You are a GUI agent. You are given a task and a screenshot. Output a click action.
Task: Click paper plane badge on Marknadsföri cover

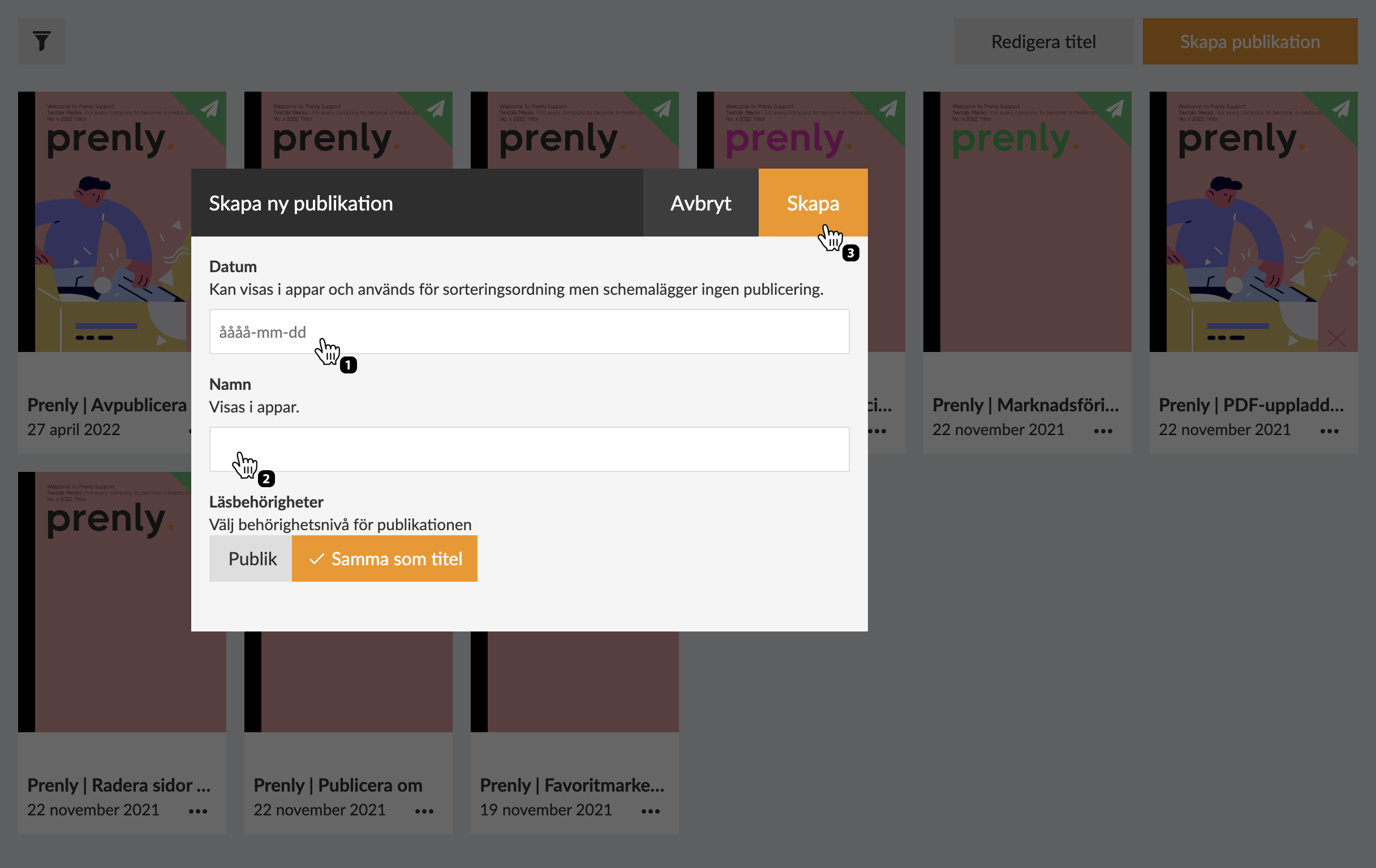pyautogui.click(x=1115, y=108)
